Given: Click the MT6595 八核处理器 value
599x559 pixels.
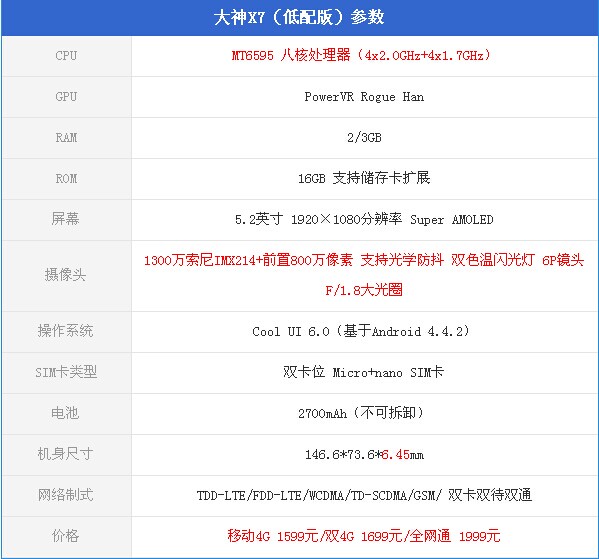Looking at the screenshot, I should [361, 56].
